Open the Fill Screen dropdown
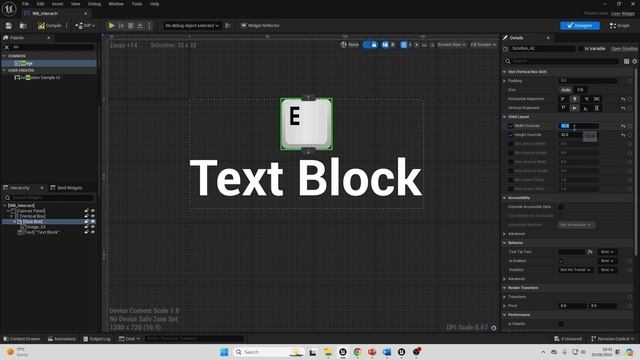The width and height of the screenshot is (640, 360). (x=483, y=45)
